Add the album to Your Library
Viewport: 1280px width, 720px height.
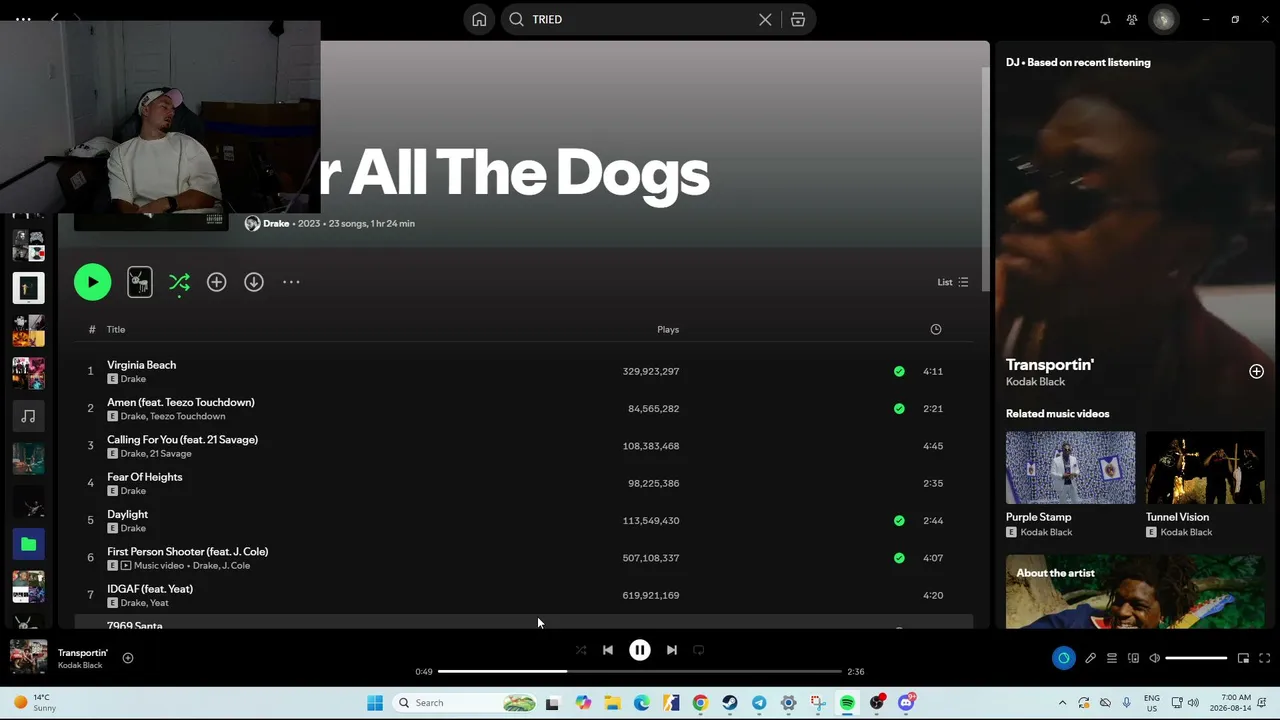[216, 282]
